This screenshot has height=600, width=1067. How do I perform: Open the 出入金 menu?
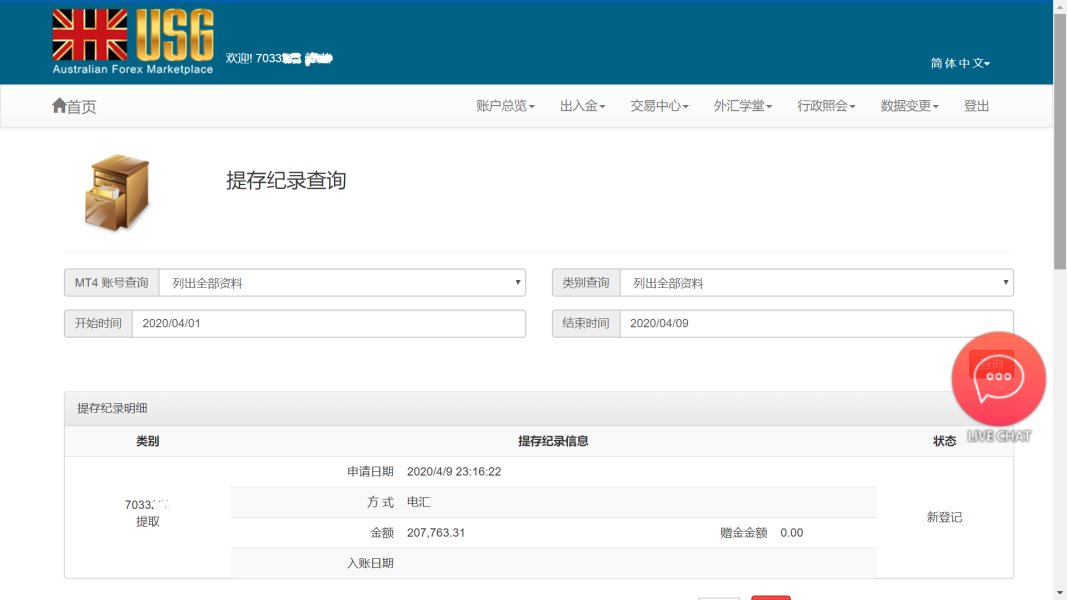click(582, 106)
